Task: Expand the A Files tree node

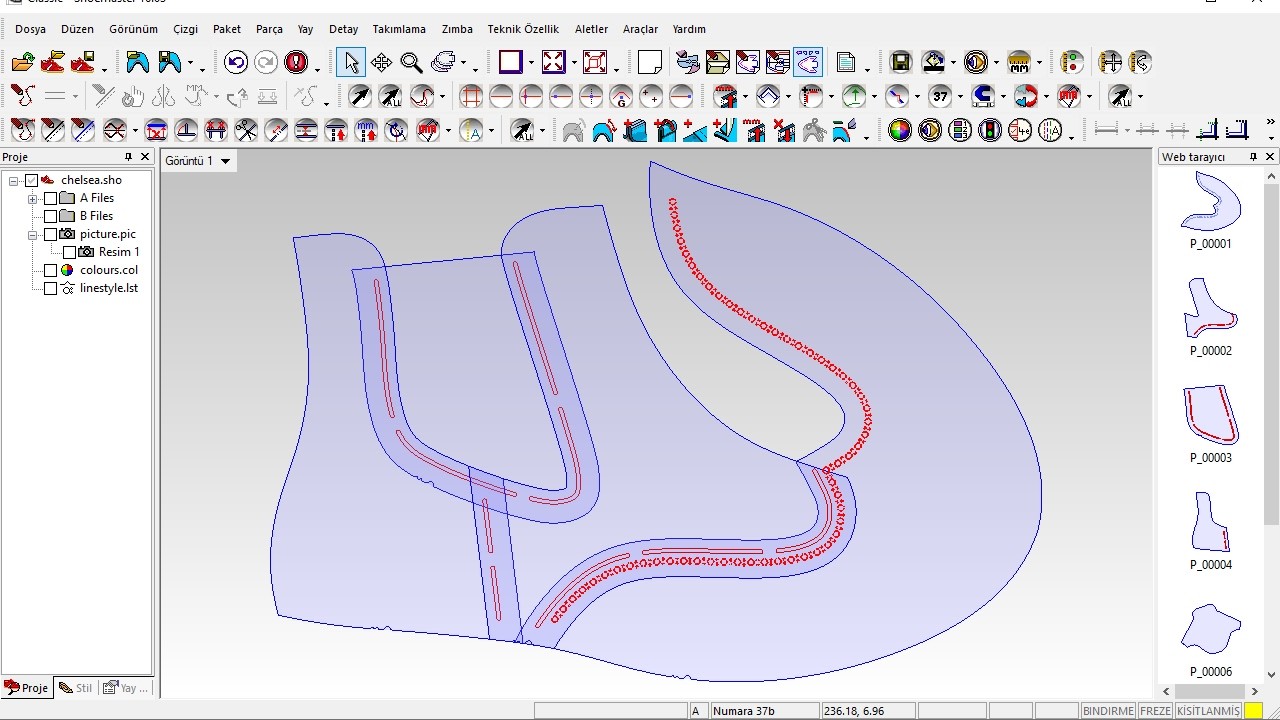Action: click(x=32, y=198)
